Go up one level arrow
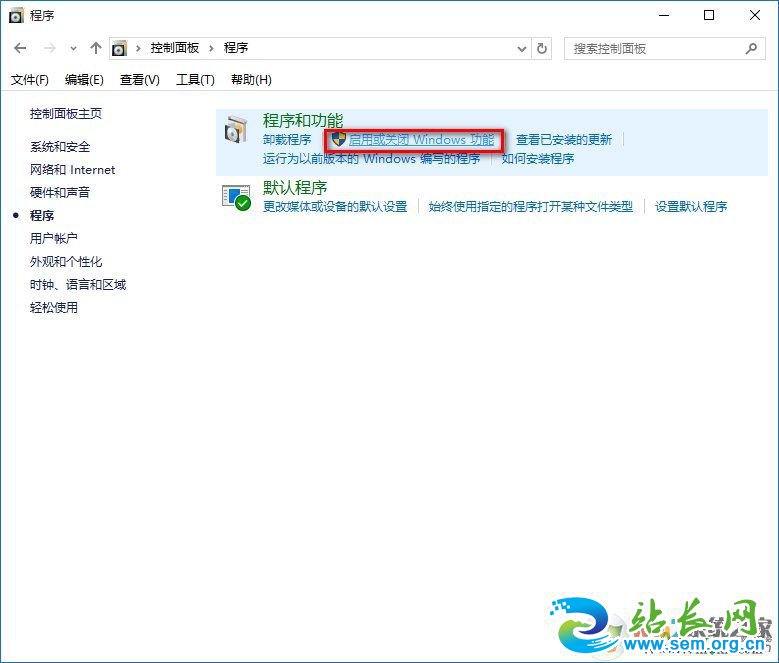This screenshot has width=779, height=663. coord(95,48)
